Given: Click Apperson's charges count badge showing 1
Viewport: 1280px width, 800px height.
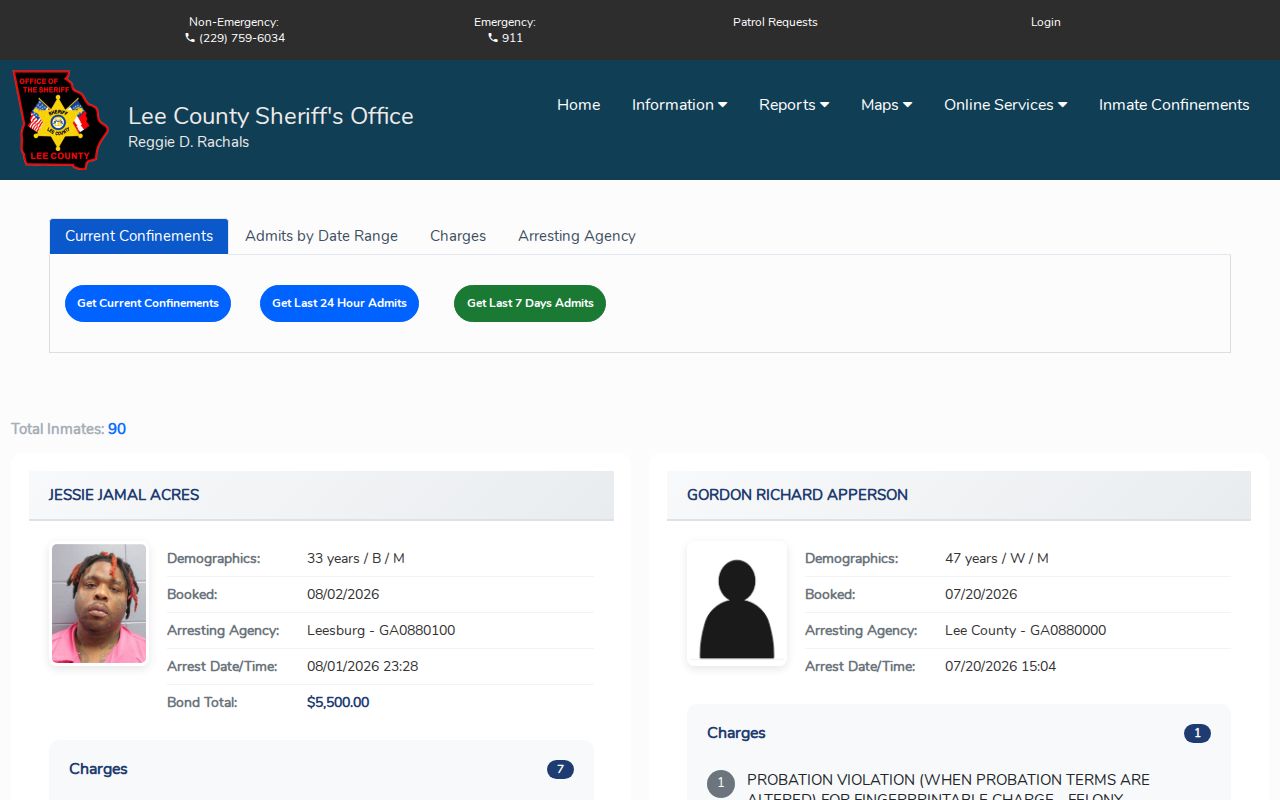Looking at the screenshot, I should click(x=1197, y=733).
